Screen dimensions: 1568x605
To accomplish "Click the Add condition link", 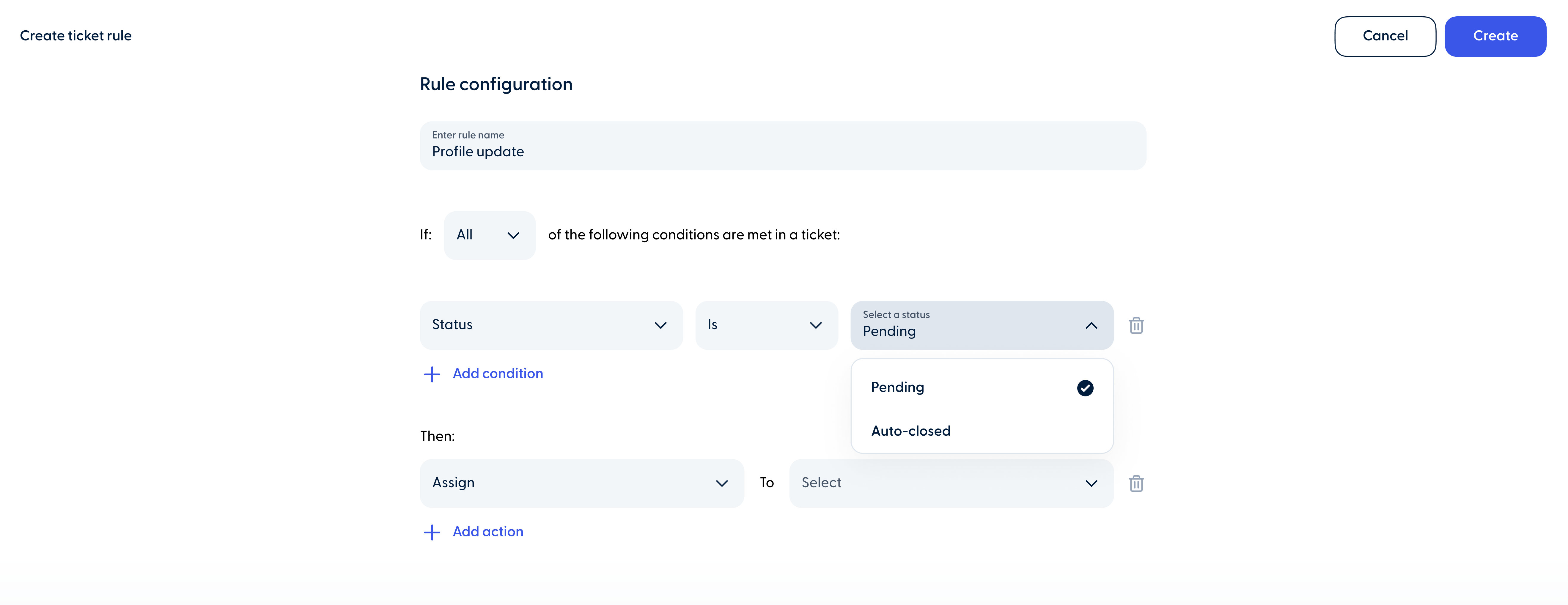I will coord(497,373).
